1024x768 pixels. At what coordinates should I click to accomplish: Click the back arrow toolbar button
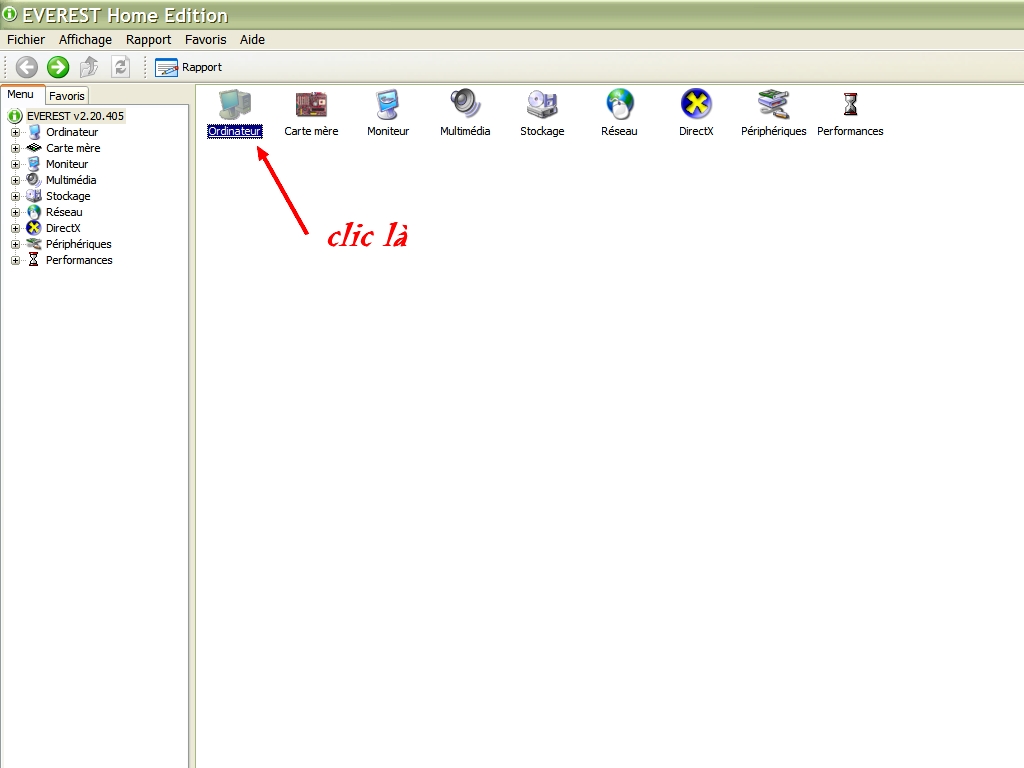(x=27, y=67)
